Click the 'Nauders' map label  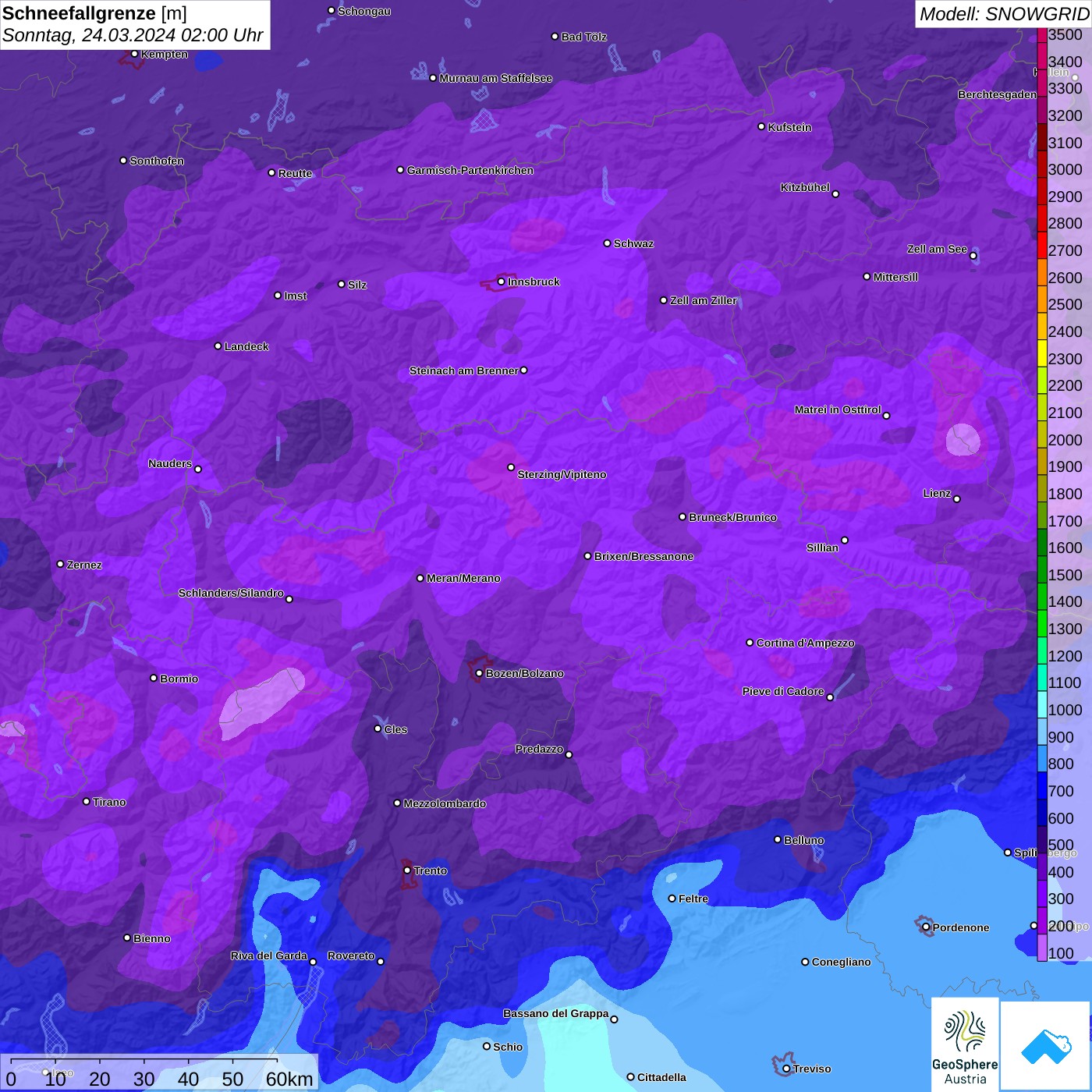click(x=170, y=463)
